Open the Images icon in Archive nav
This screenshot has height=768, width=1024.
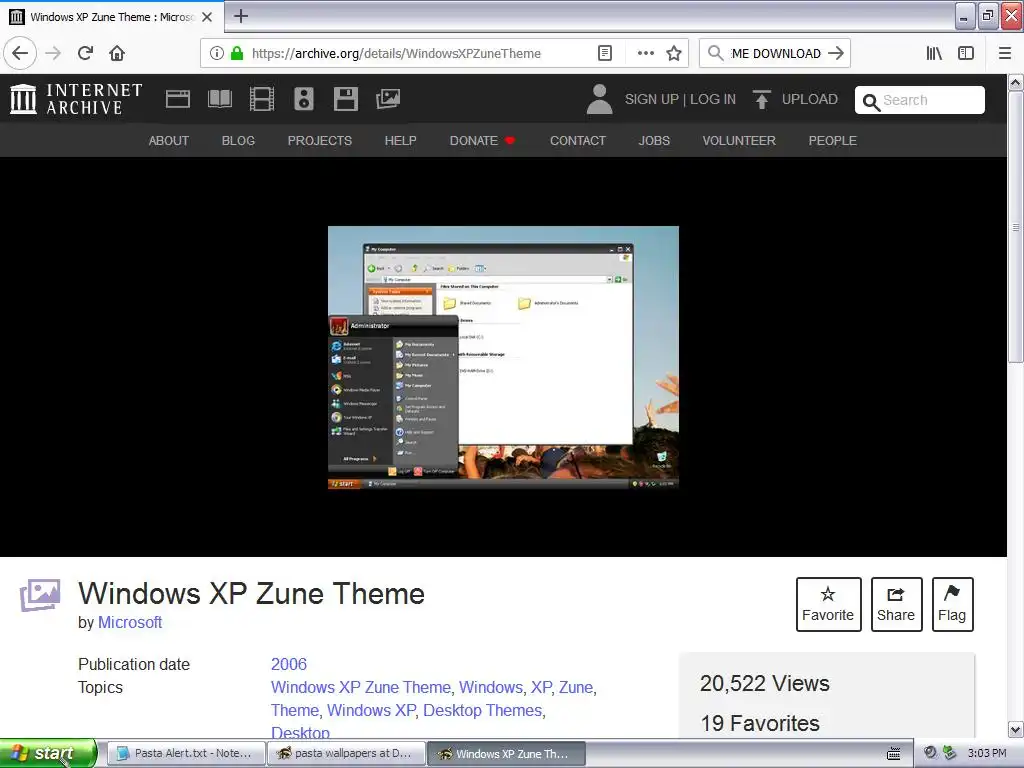coord(388,99)
